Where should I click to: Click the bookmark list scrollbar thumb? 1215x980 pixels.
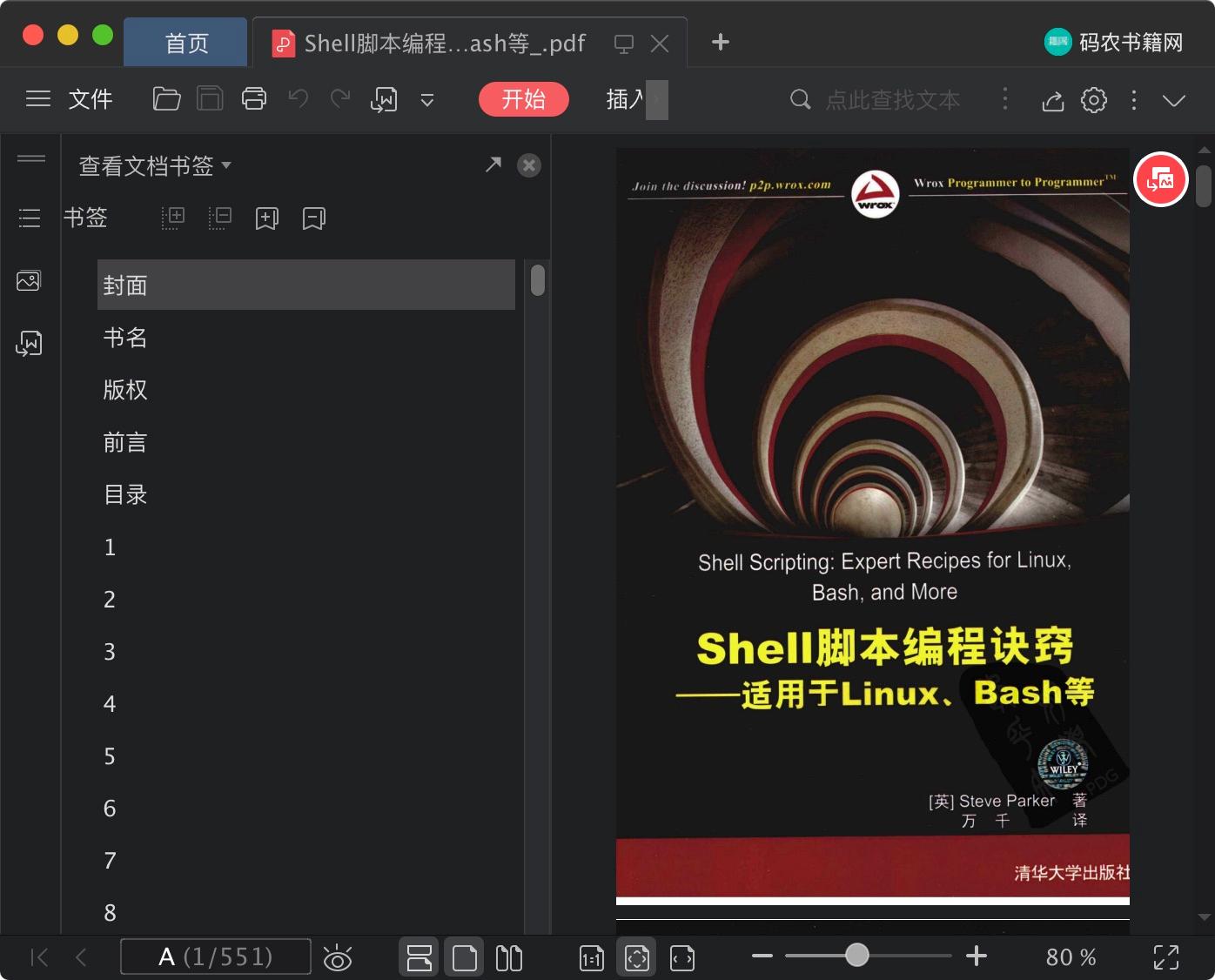click(x=538, y=279)
